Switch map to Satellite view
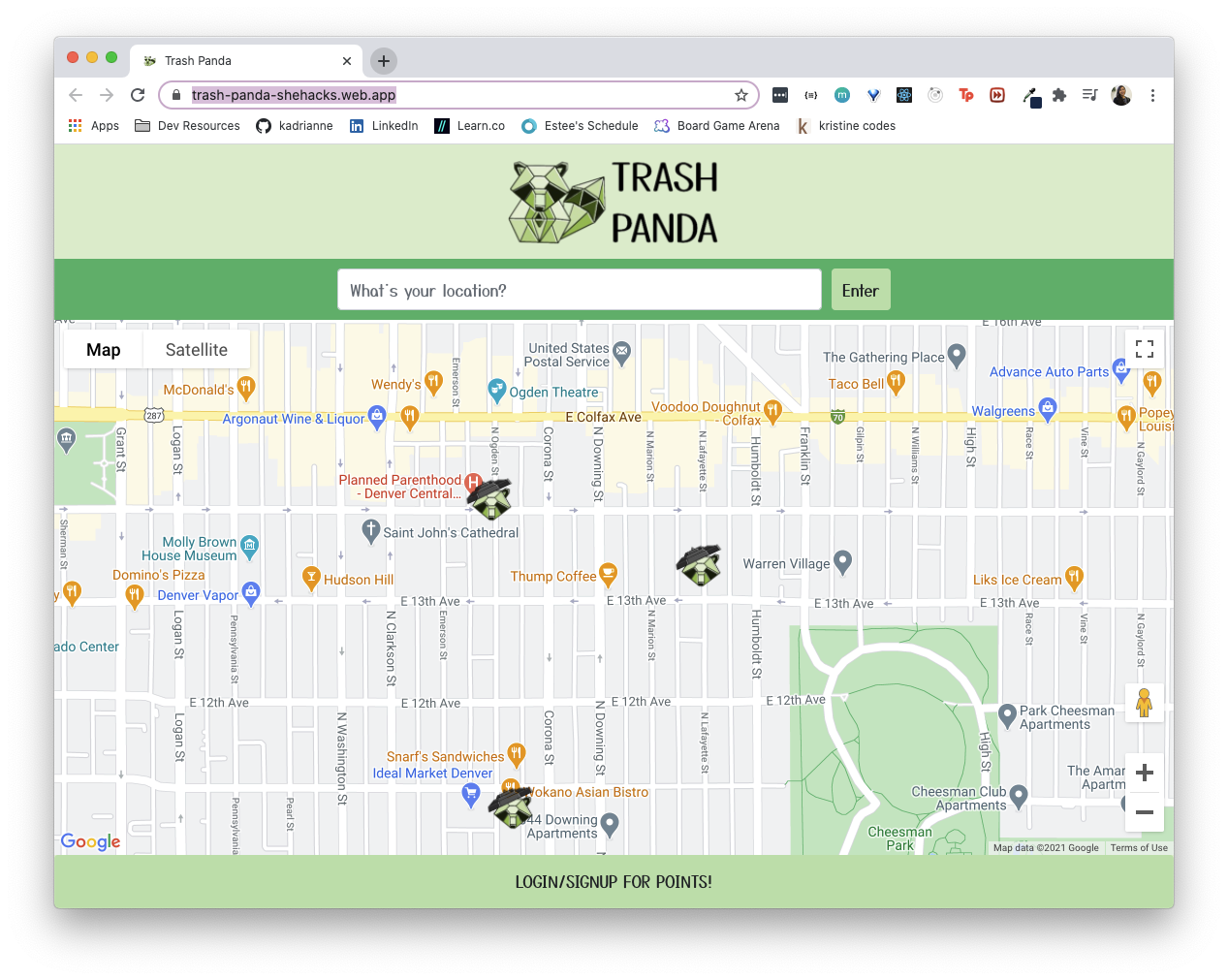Screen dimensions: 1228x980 (x=197, y=350)
